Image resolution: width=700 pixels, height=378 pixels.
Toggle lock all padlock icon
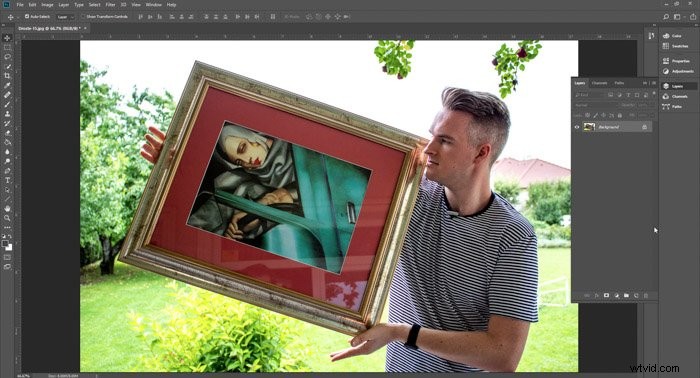[x=620, y=115]
